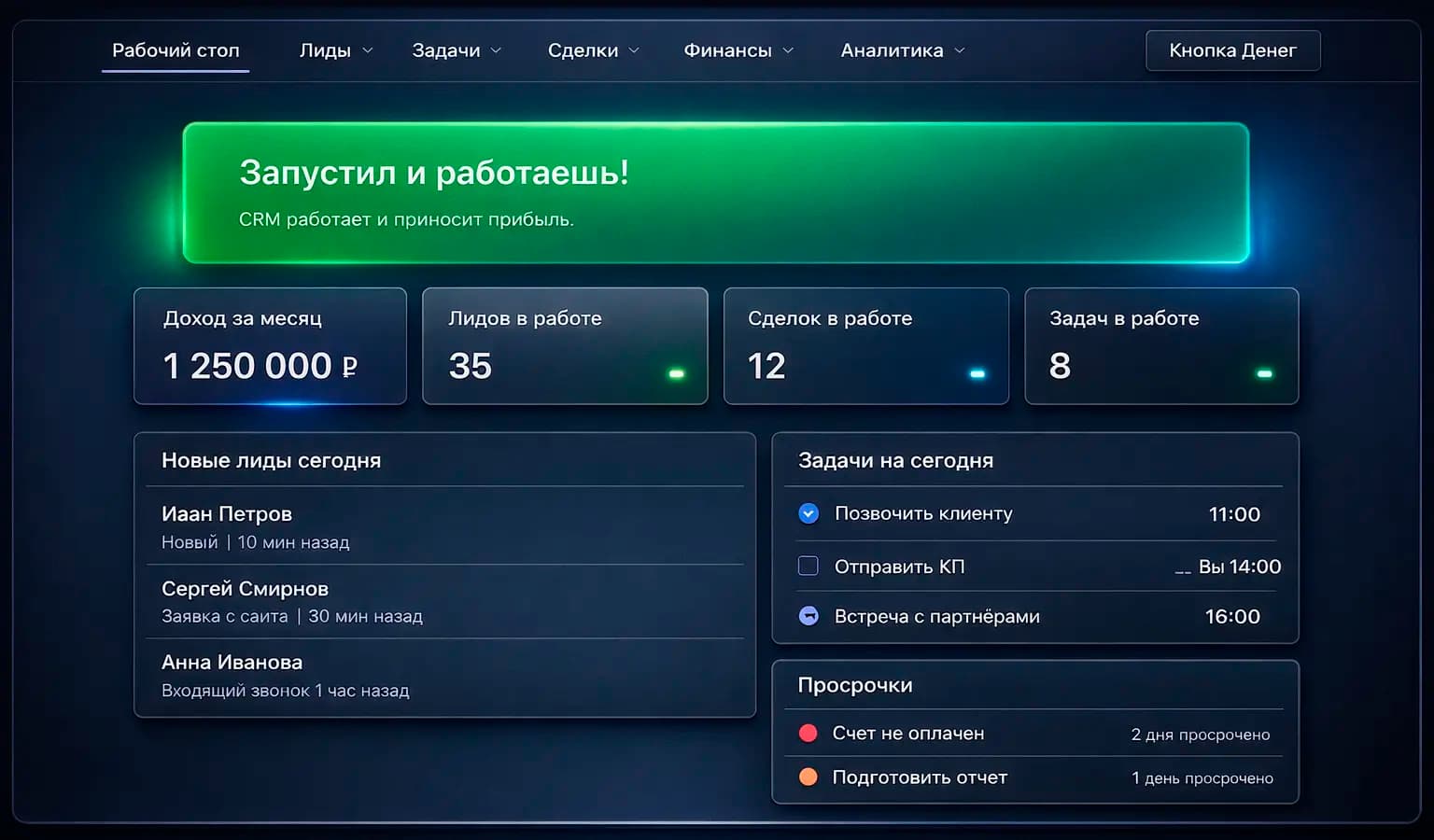Screen dimensions: 1434x840
Task: Expand the chevron next to Задачи
Action: click(x=496, y=50)
